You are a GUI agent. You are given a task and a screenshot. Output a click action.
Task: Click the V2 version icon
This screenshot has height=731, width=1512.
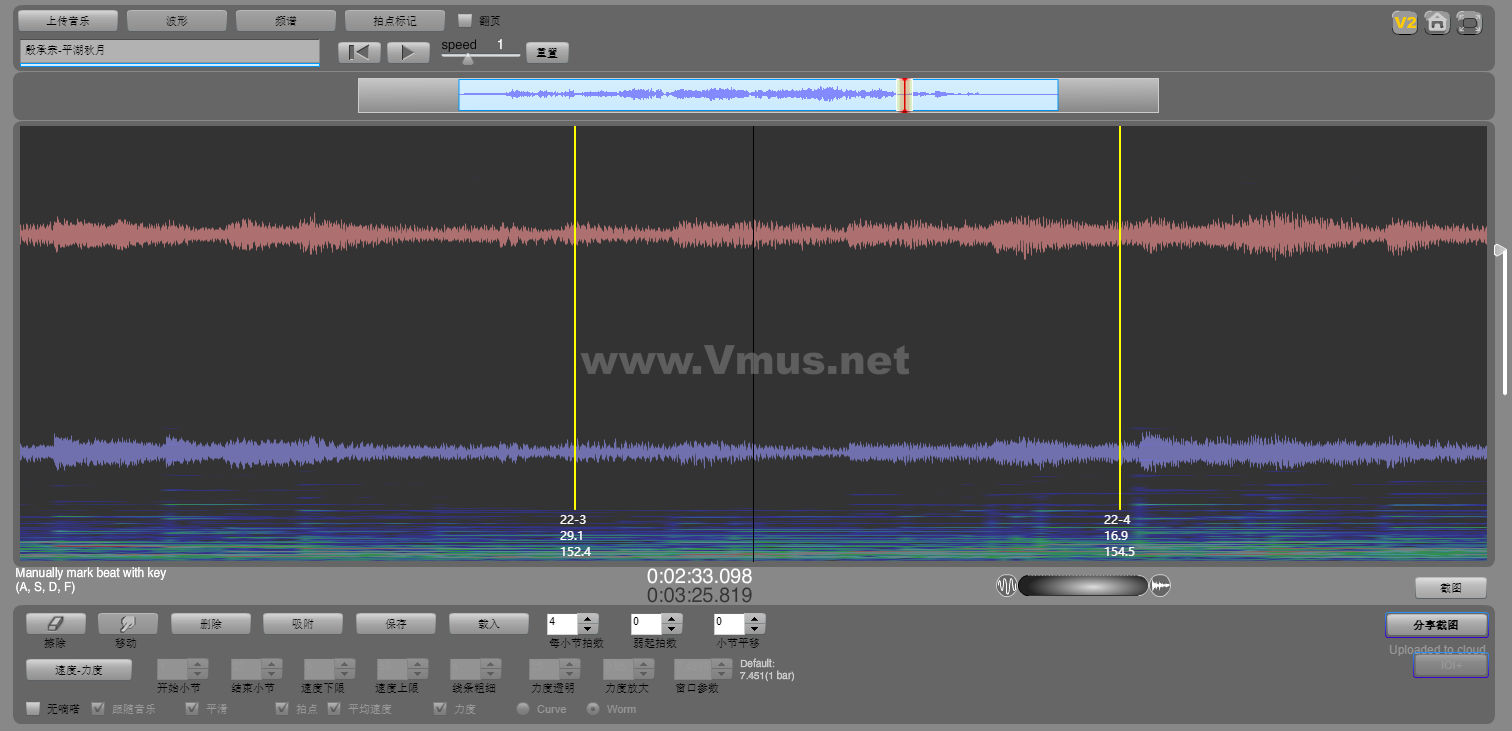coord(1405,23)
